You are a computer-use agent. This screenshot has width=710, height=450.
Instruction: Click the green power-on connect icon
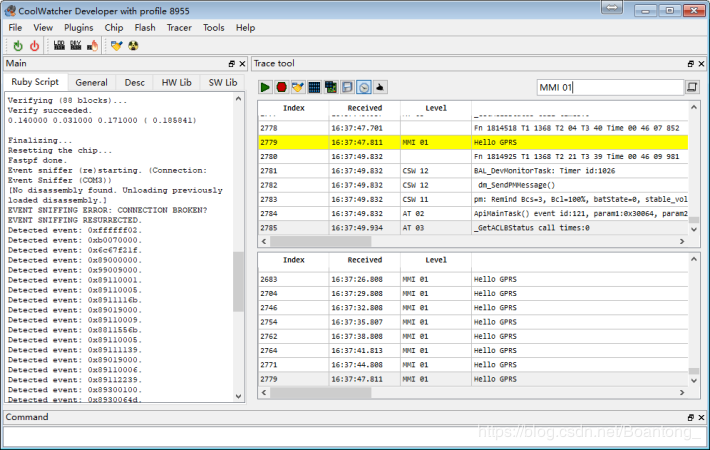pyautogui.click(x=18, y=46)
